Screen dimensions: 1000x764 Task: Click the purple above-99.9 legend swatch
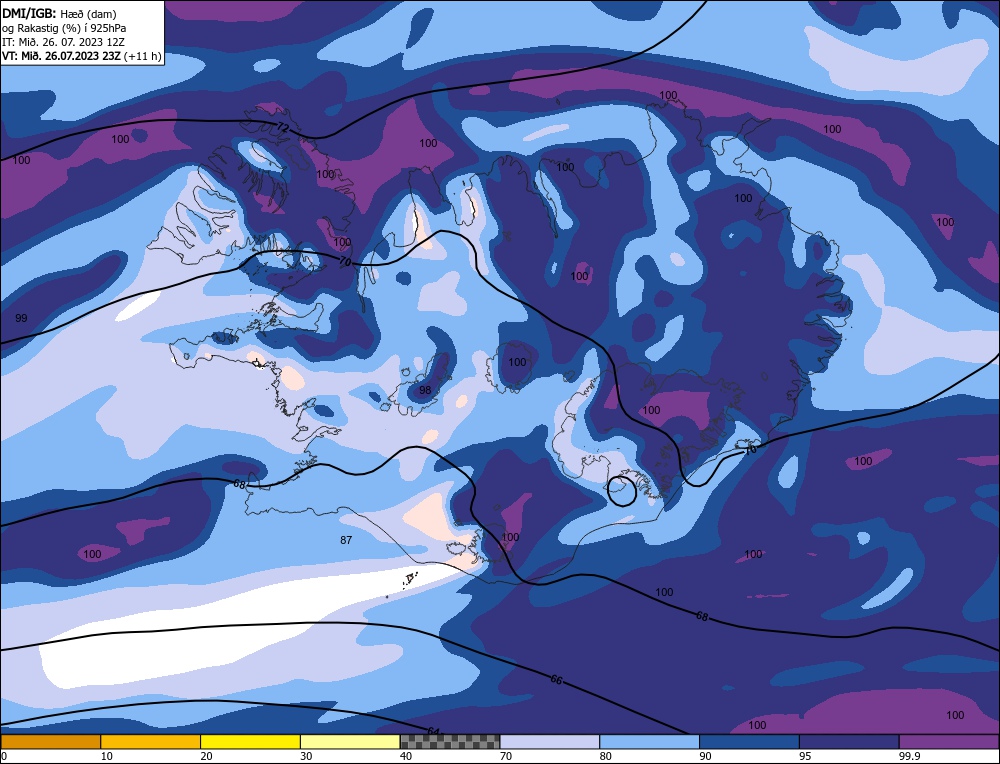pyautogui.click(x=949, y=742)
